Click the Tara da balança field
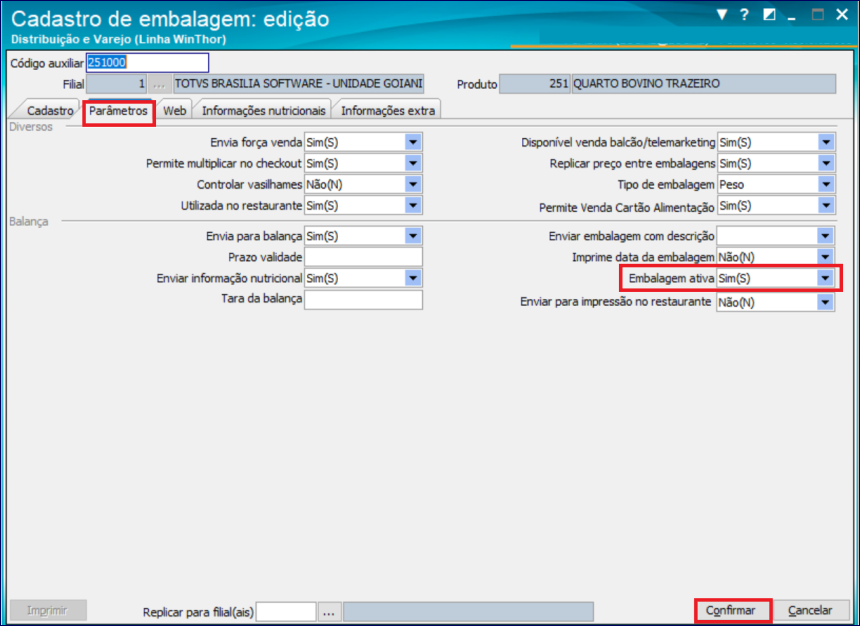 (363, 300)
